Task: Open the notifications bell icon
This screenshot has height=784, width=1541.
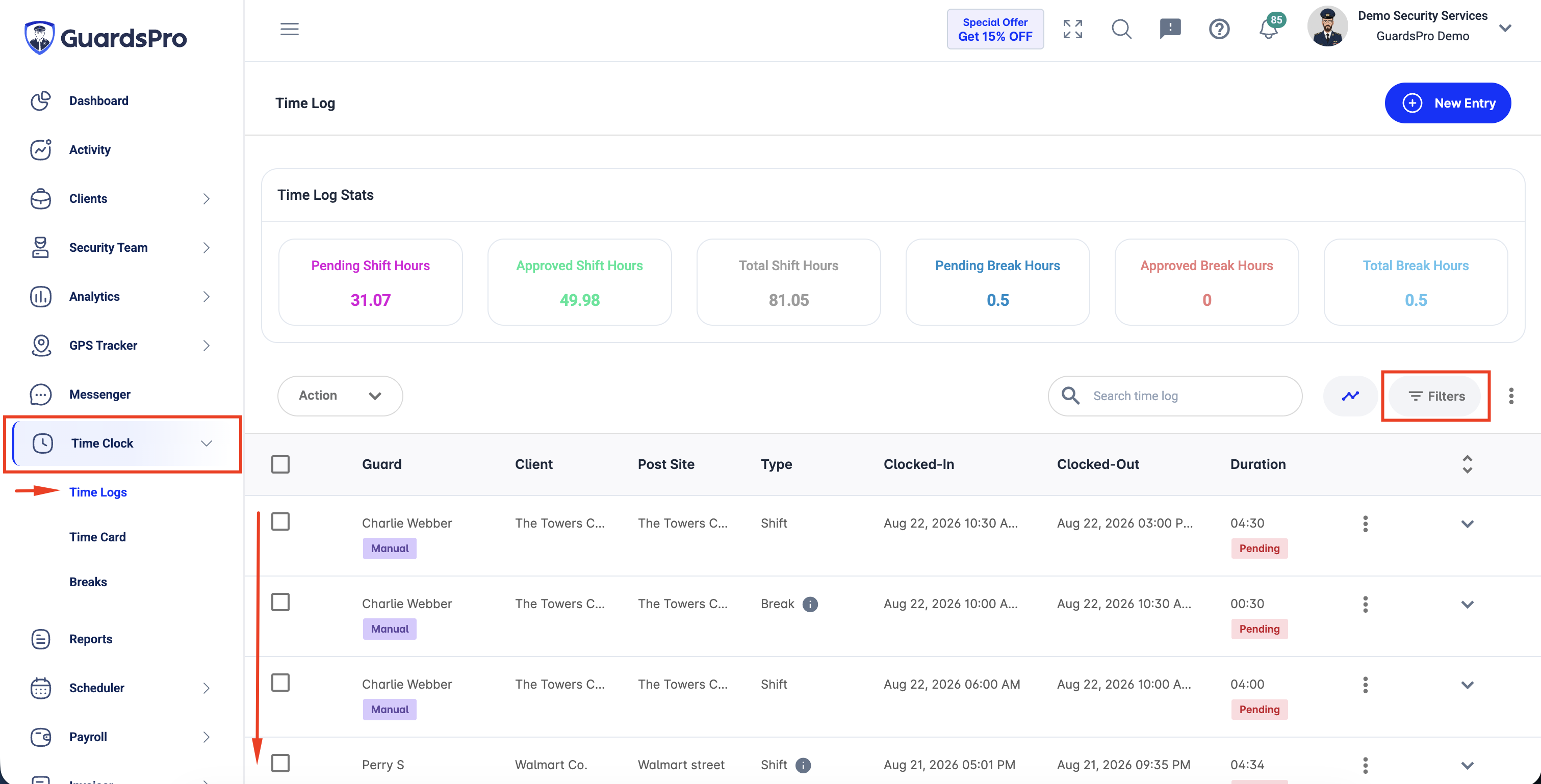Action: [x=1268, y=29]
